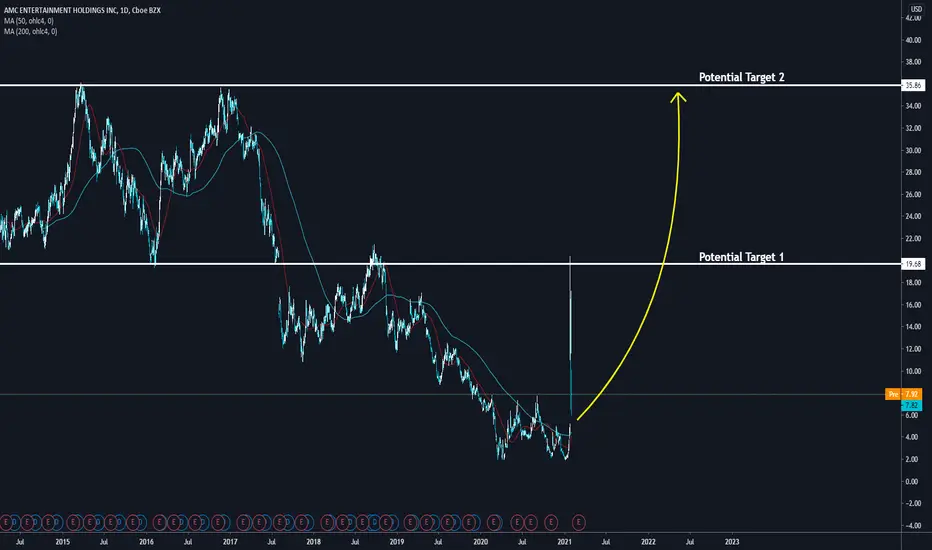Screen dimensions: 932x550
Task: Click the 12.00 price axis label
Action: pos(913,349)
